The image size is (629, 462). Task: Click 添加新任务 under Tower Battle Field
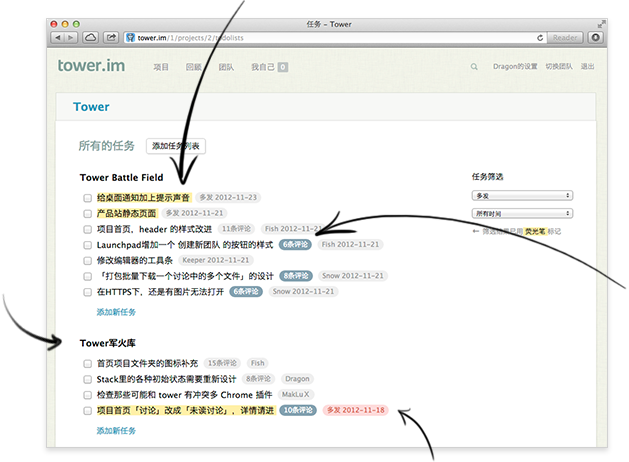[x=116, y=312]
